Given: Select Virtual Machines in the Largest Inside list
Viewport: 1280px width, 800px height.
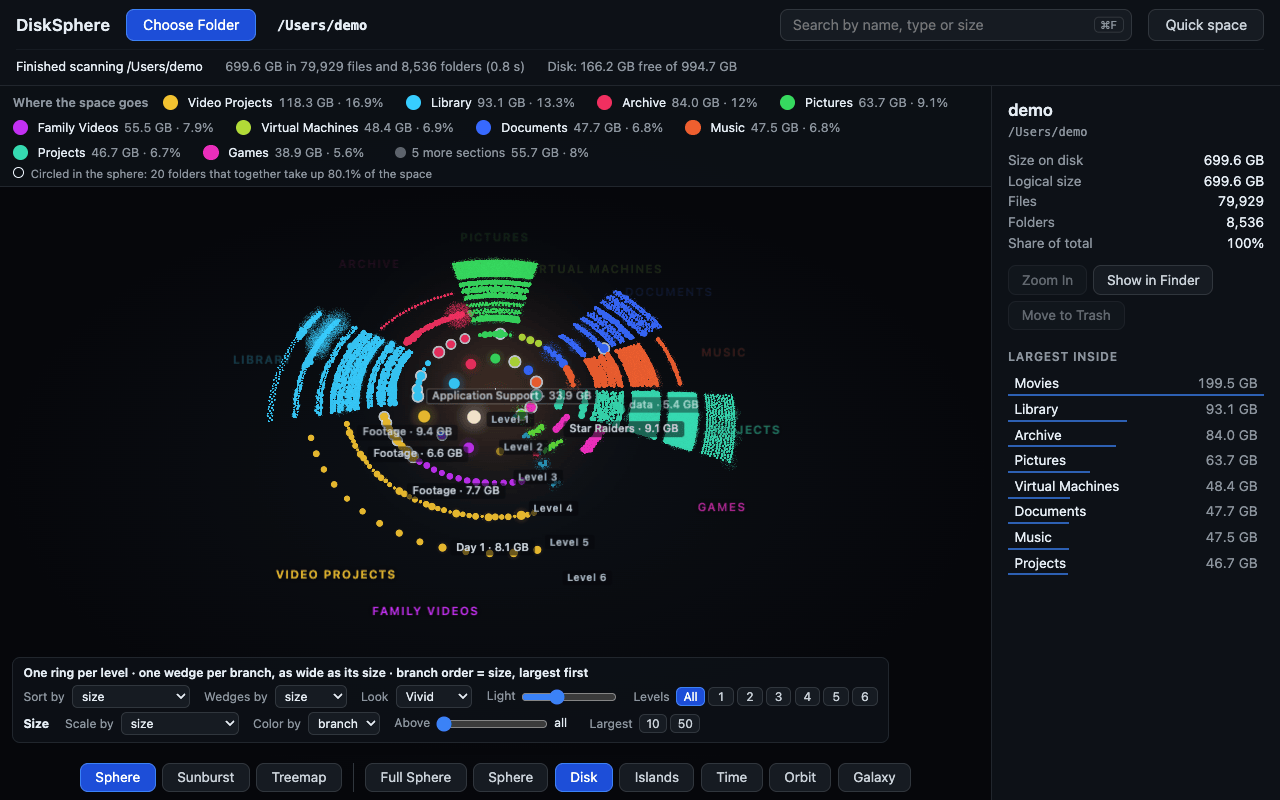Looking at the screenshot, I should [1136, 486].
